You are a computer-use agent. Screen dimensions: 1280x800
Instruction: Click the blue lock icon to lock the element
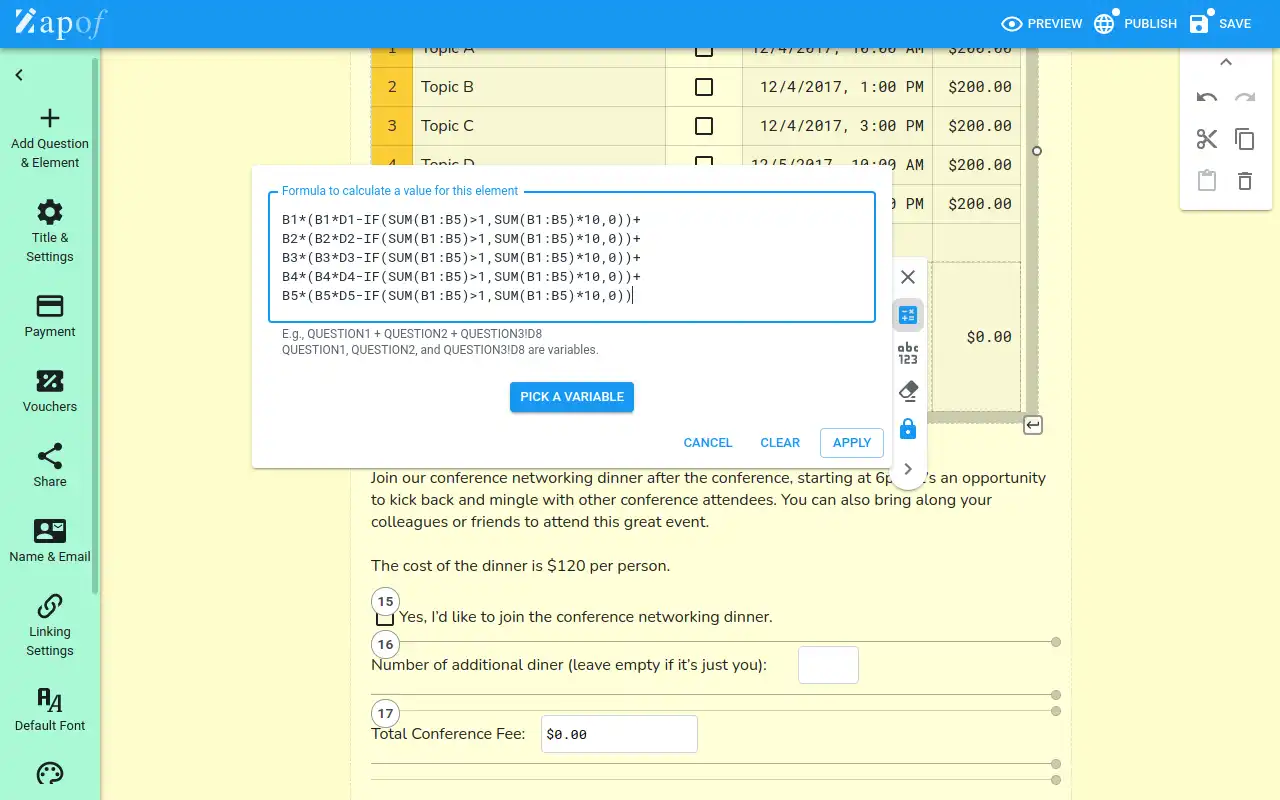[x=908, y=428]
